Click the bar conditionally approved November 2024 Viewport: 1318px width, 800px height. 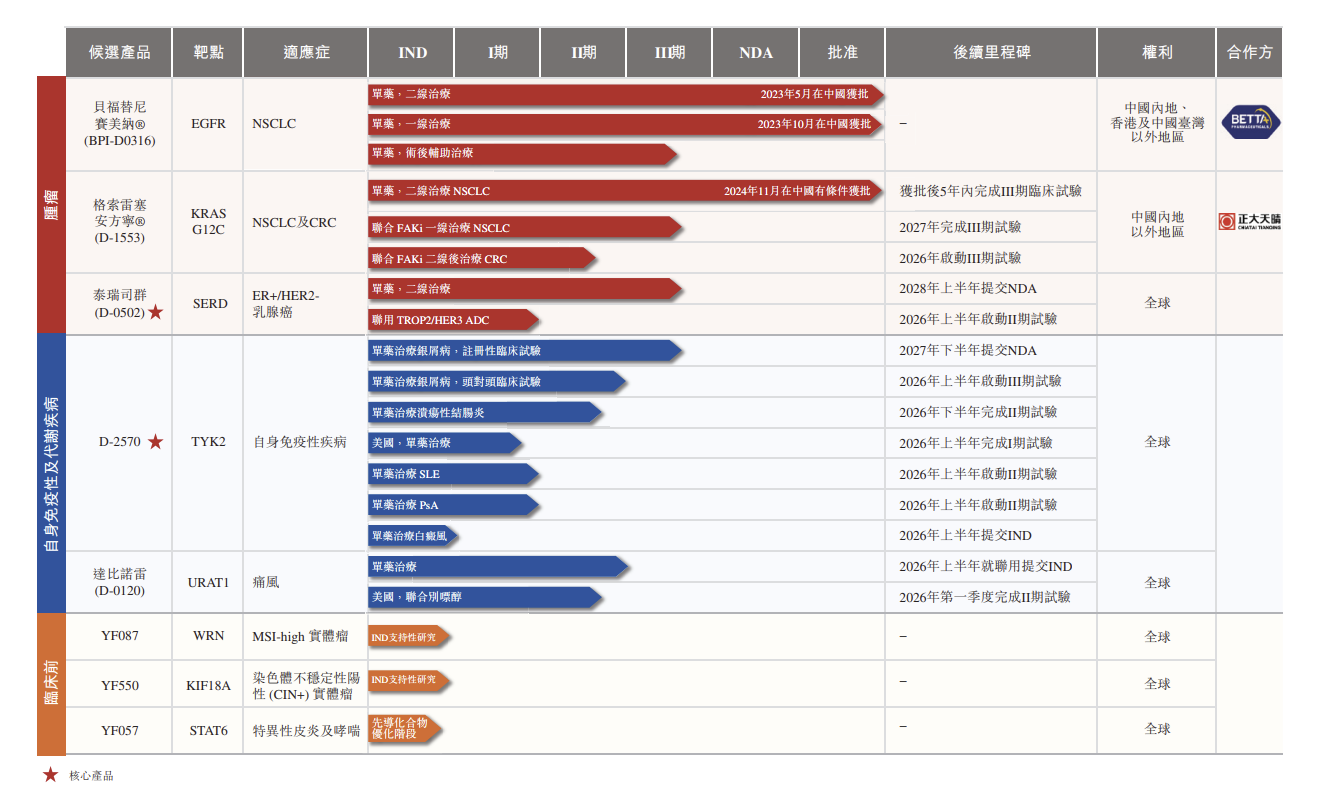pyautogui.click(x=627, y=190)
